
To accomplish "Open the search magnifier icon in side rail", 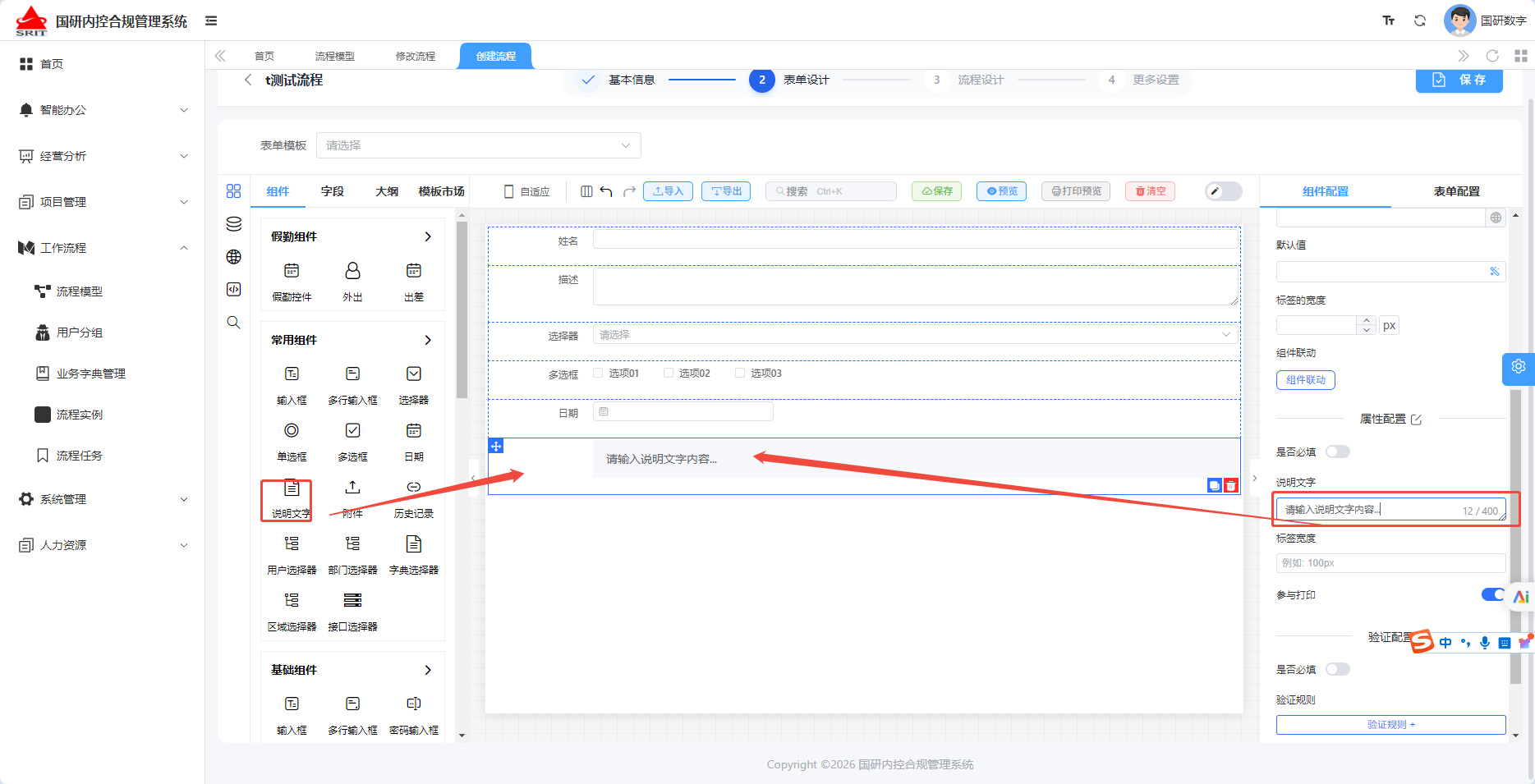I will tap(234, 323).
